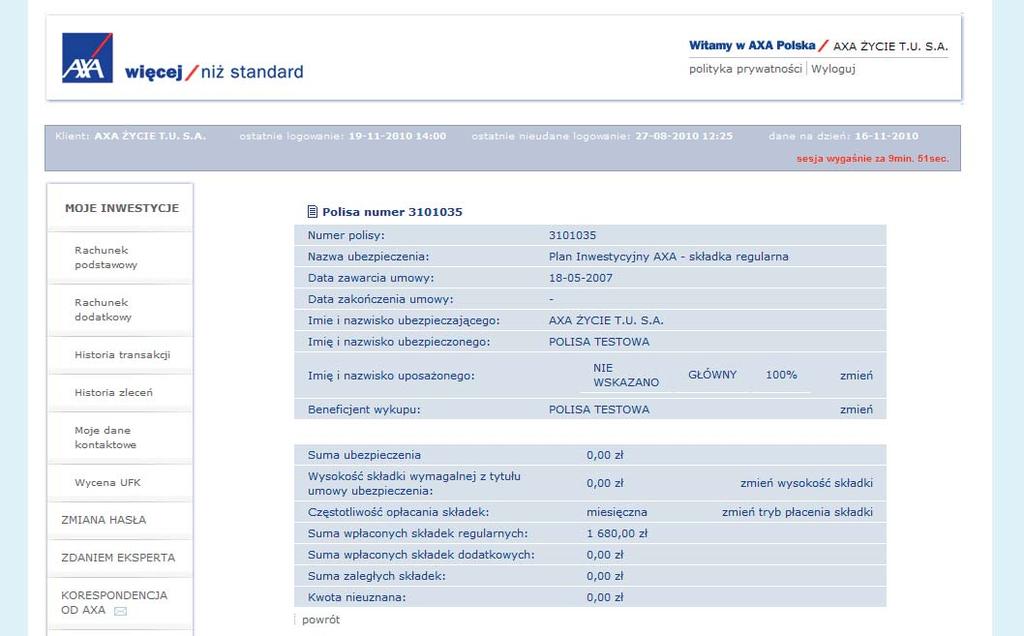
Task: Open MOJE INWESTYCJE section
Action: coord(121,208)
